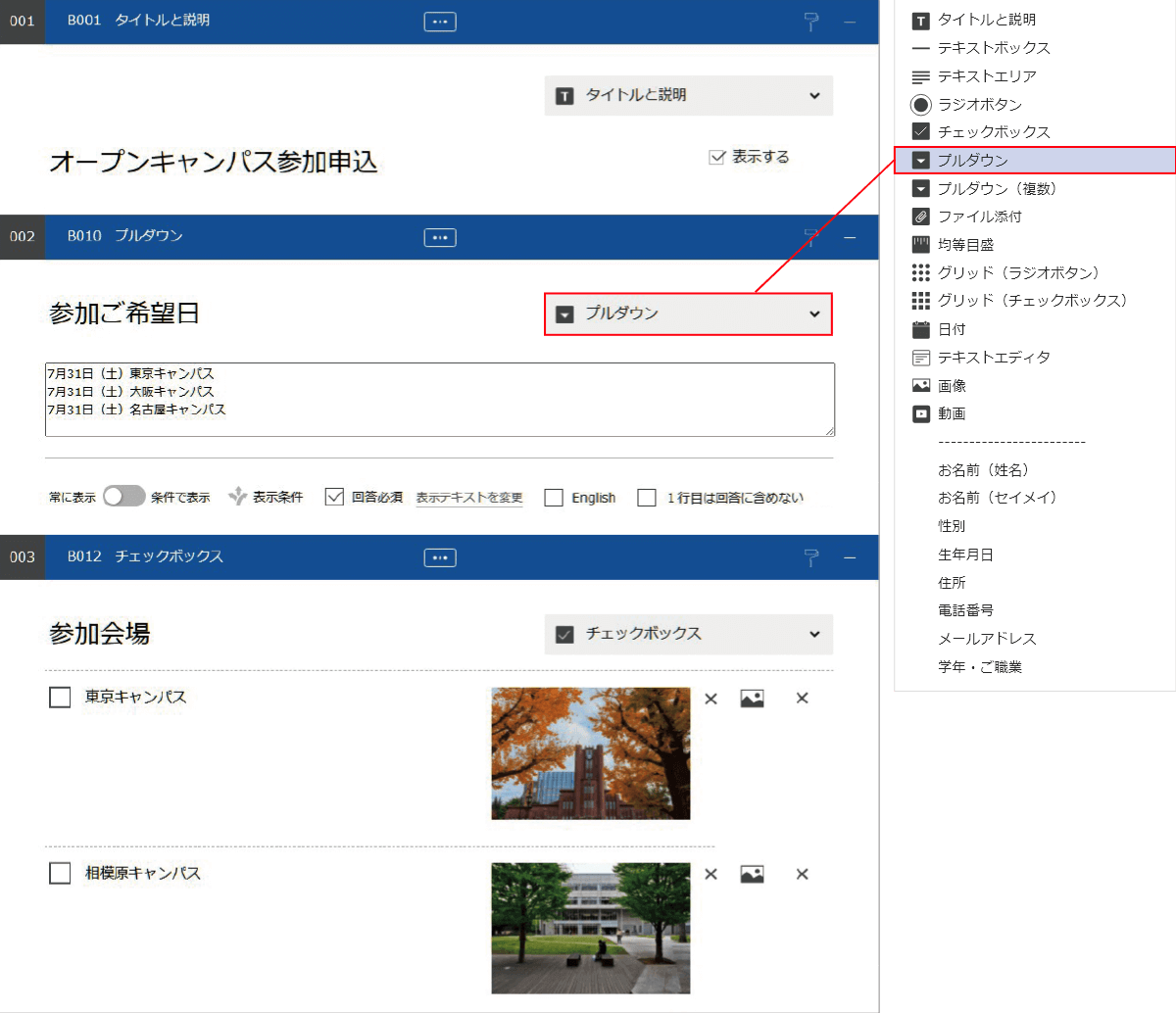Open 表示条件 settings icon

tap(237, 497)
